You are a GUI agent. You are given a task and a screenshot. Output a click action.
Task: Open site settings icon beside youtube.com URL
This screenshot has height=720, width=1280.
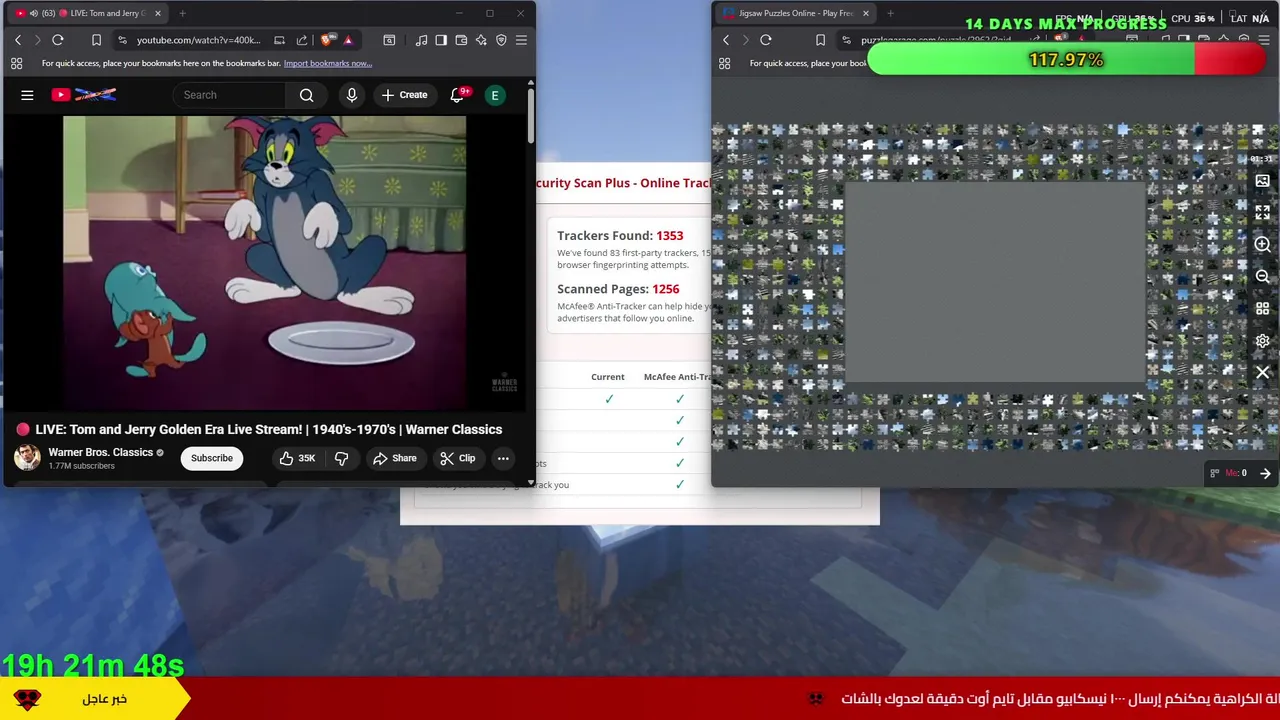coord(122,40)
